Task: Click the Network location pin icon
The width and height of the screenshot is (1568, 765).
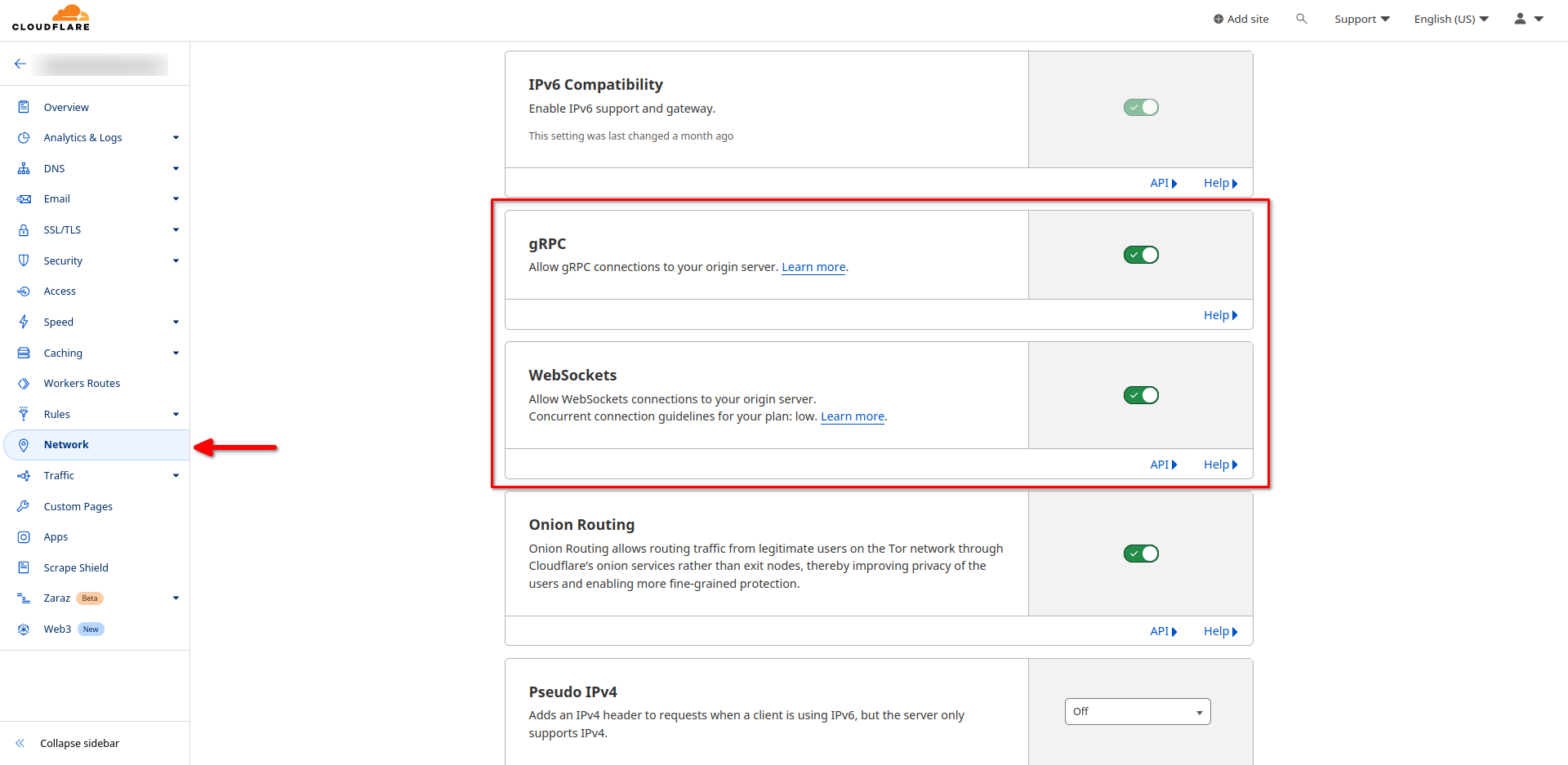Action: pos(24,445)
